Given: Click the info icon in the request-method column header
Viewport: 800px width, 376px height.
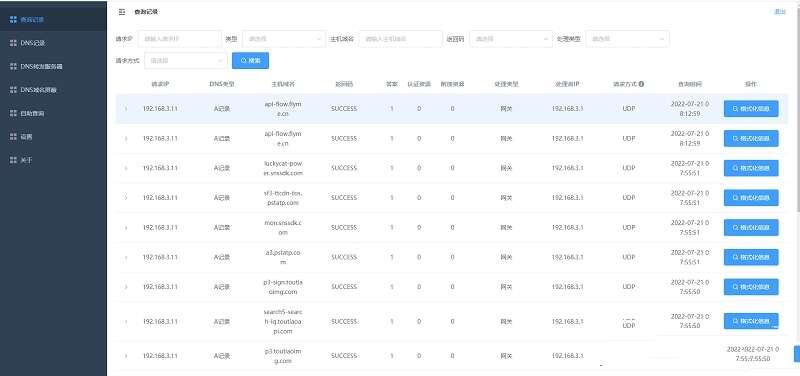Looking at the screenshot, I should point(641,84).
